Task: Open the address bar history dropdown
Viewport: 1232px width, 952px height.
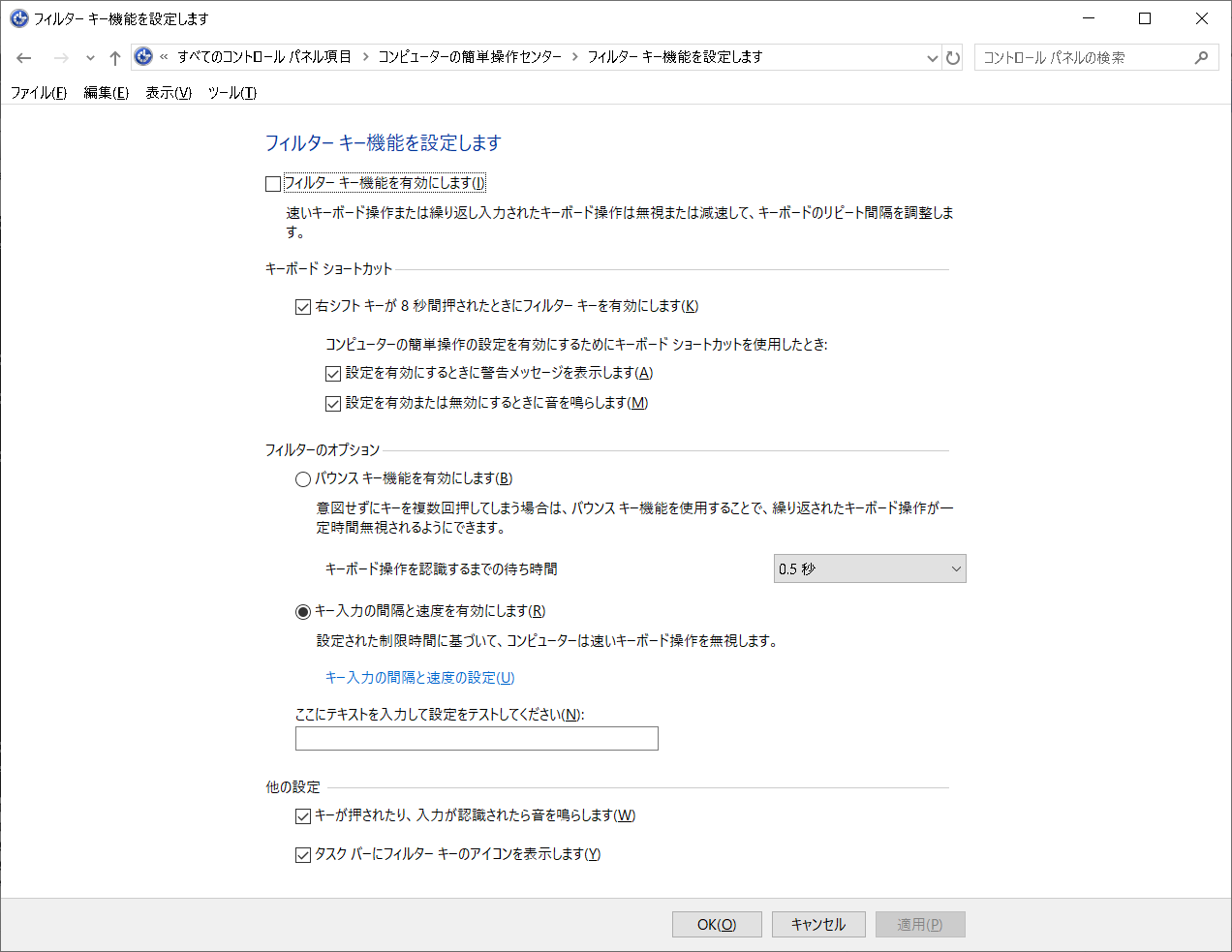Action: [932, 58]
